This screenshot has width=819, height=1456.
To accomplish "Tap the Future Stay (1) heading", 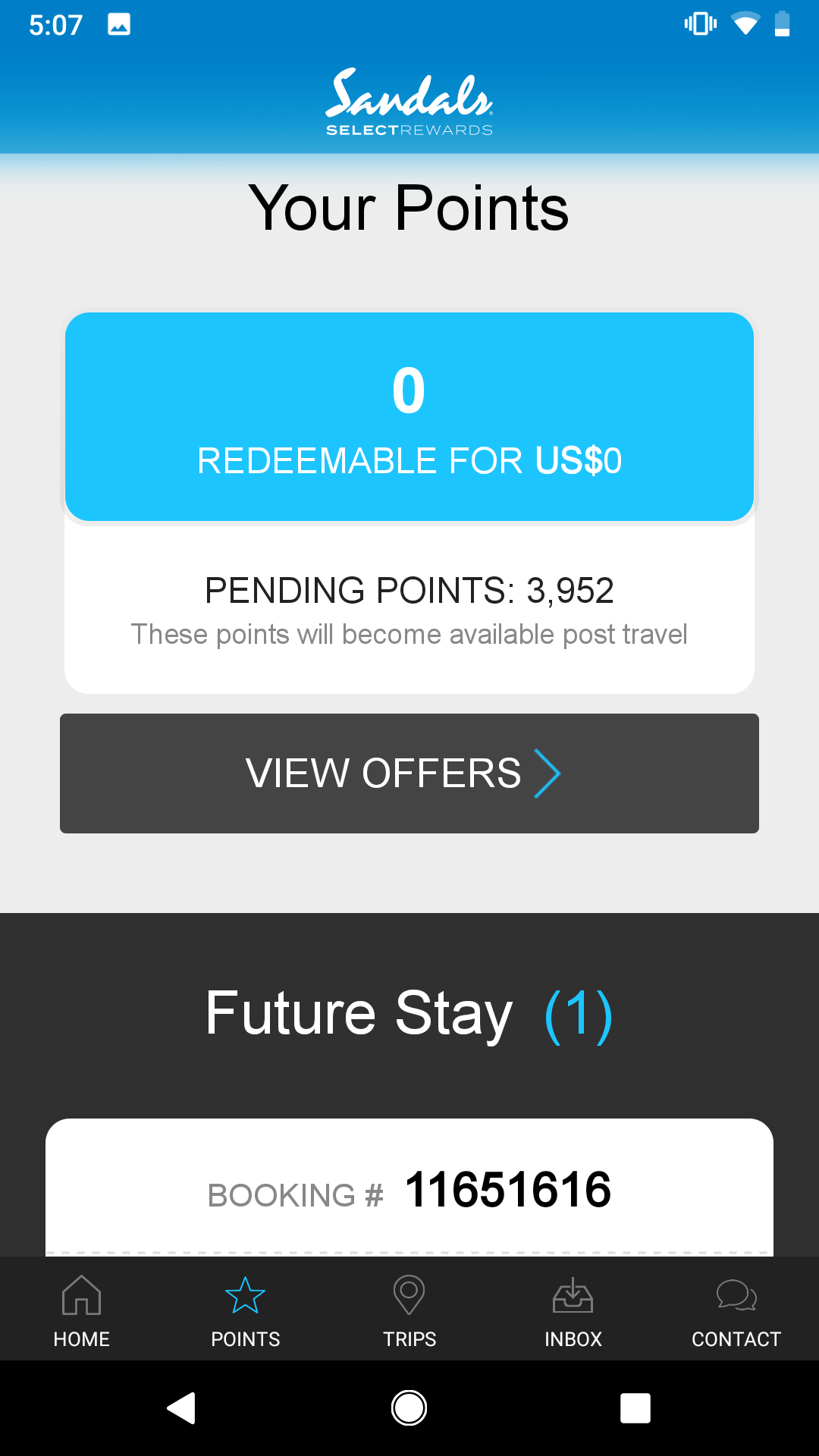I will tap(409, 1014).
